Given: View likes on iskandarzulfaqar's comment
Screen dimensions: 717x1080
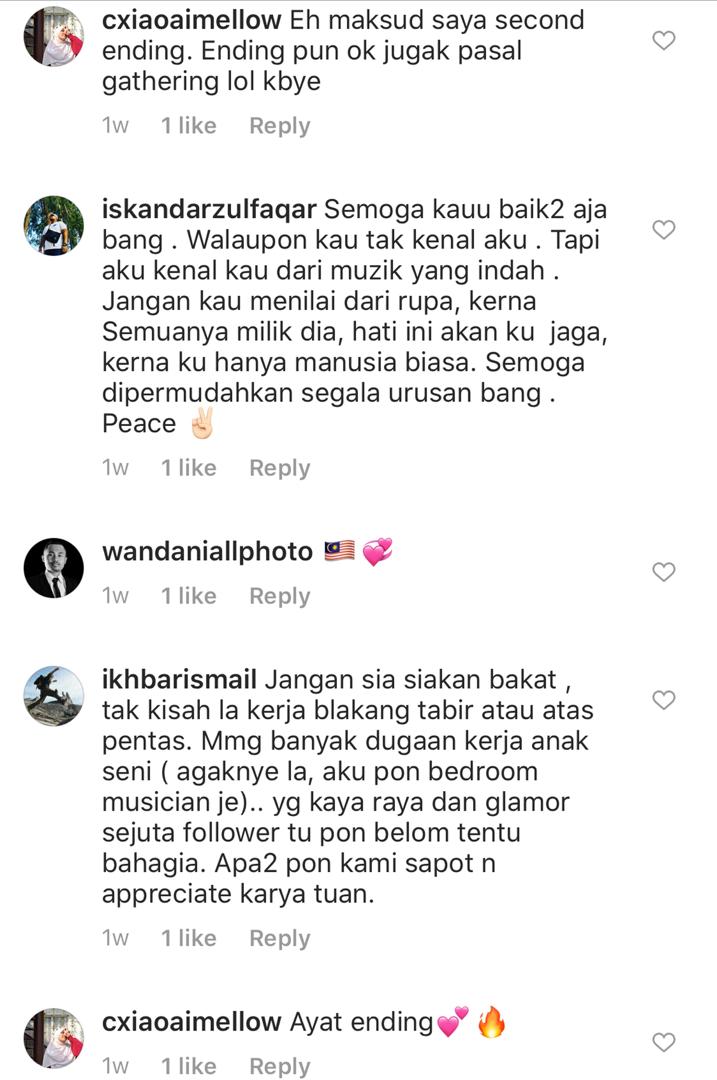Looking at the screenshot, I should click(x=189, y=468).
